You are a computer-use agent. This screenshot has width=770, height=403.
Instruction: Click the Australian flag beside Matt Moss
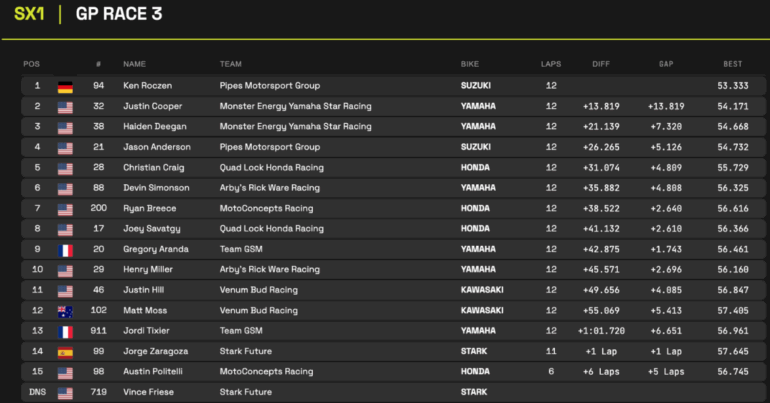pos(66,311)
